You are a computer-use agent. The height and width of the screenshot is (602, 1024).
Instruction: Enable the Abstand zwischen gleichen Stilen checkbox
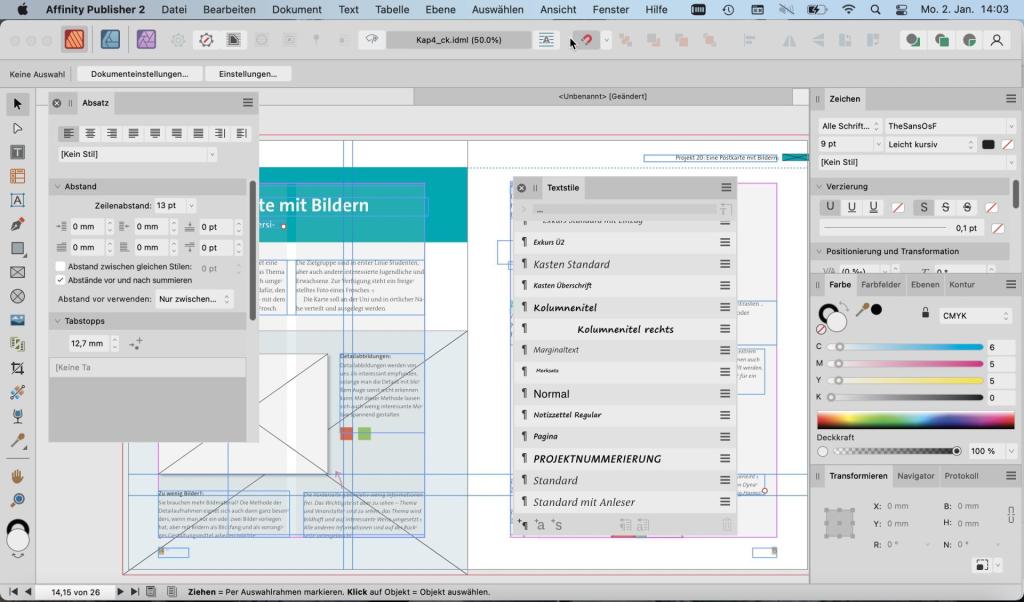[x=59, y=267]
